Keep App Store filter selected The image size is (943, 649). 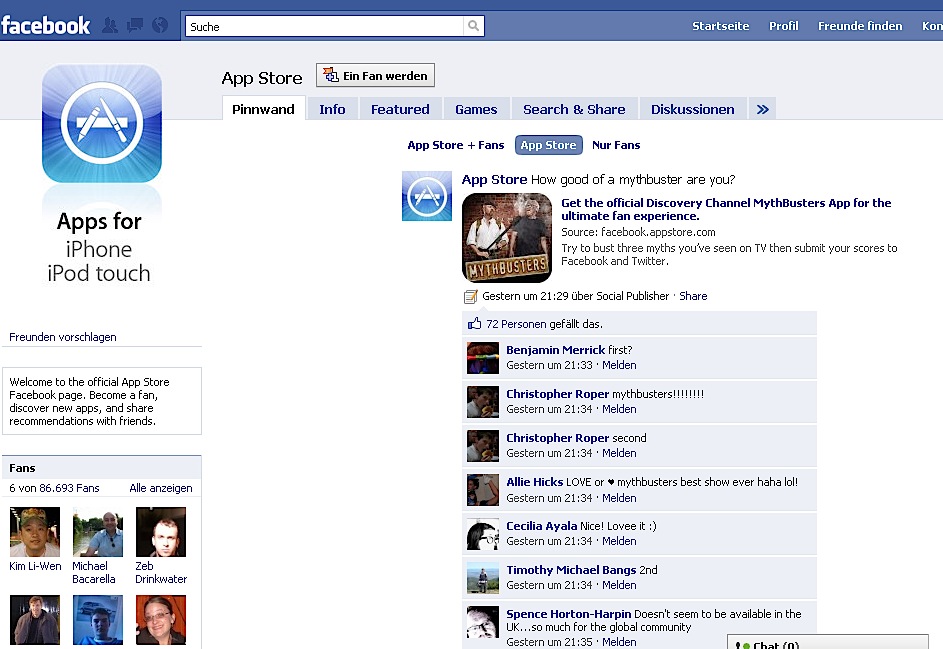tap(548, 144)
